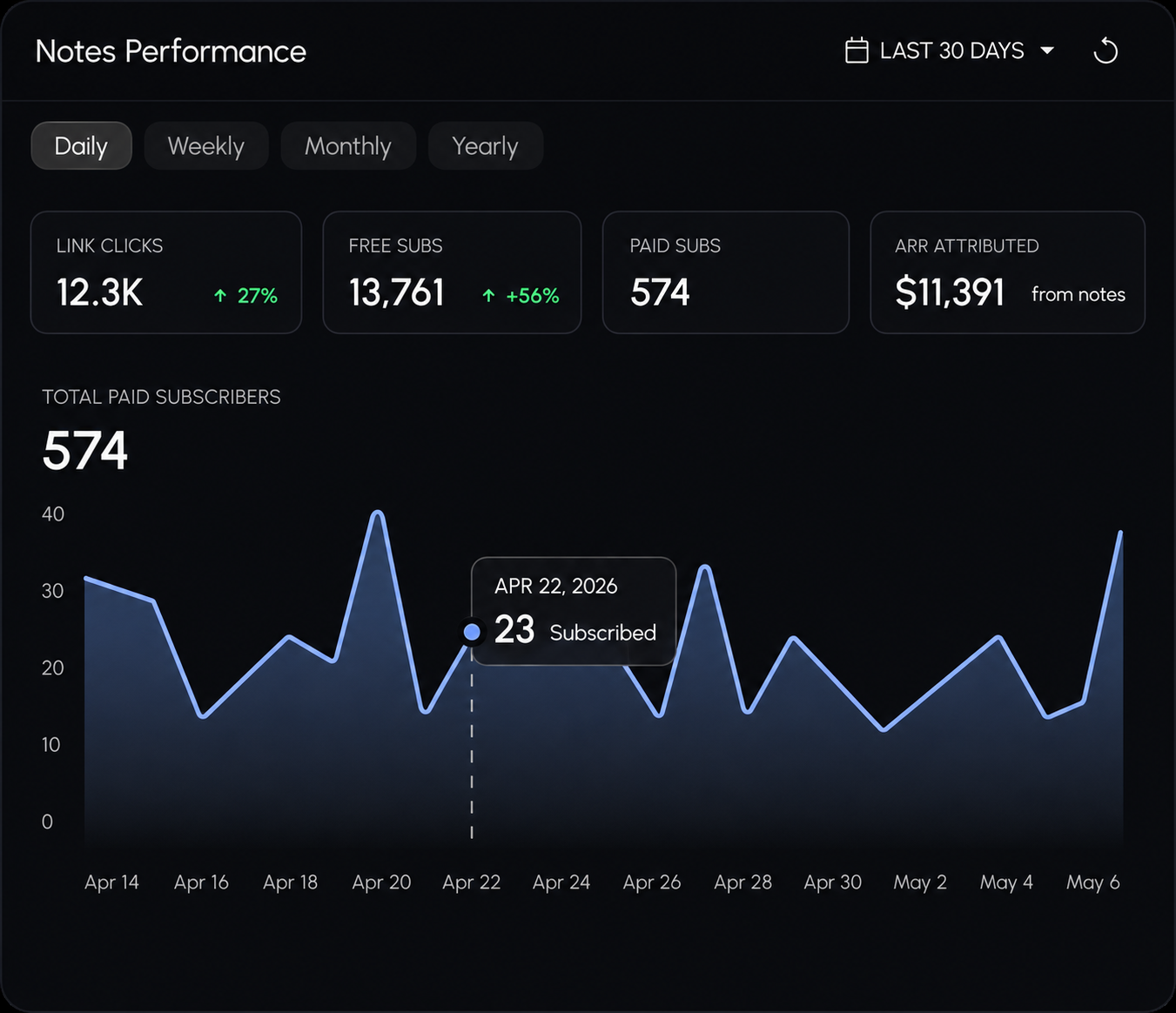Click the Apr 30 axis label
1176x1013 pixels.
[833, 882]
